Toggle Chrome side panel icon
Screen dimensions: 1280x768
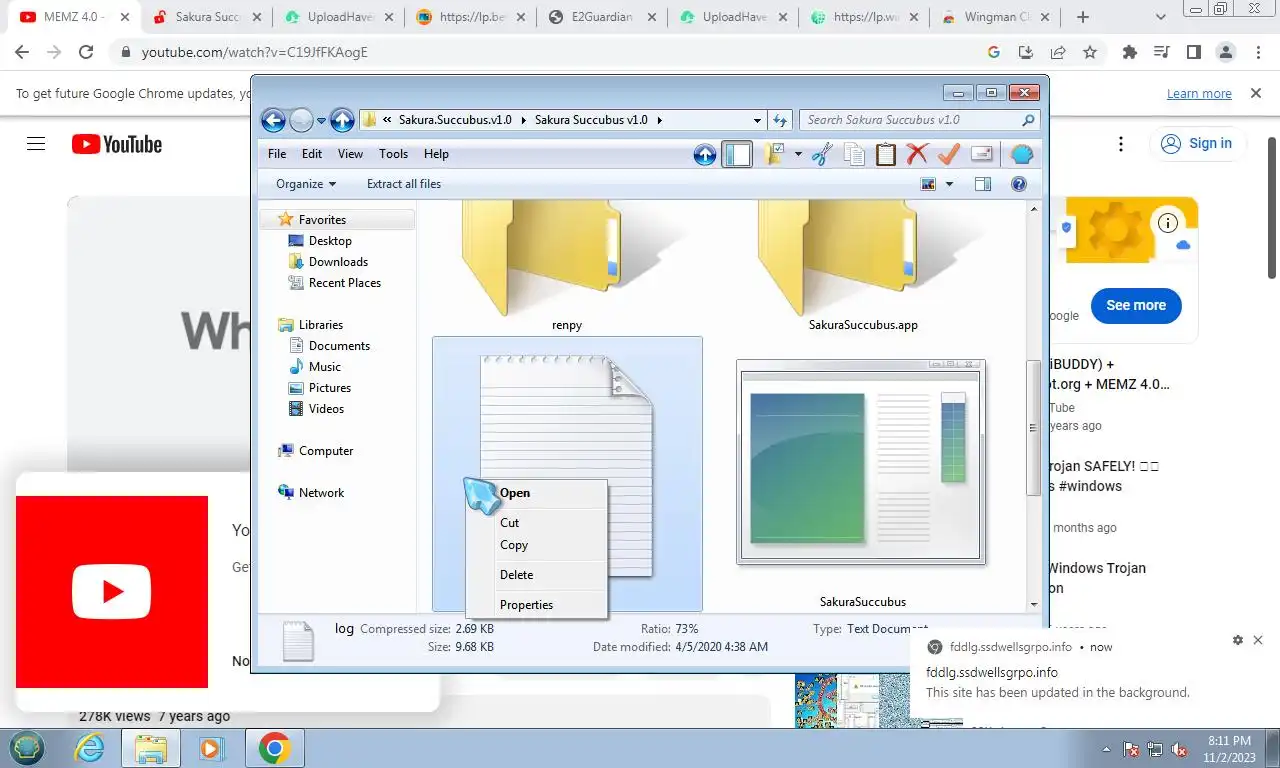click(1193, 52)
